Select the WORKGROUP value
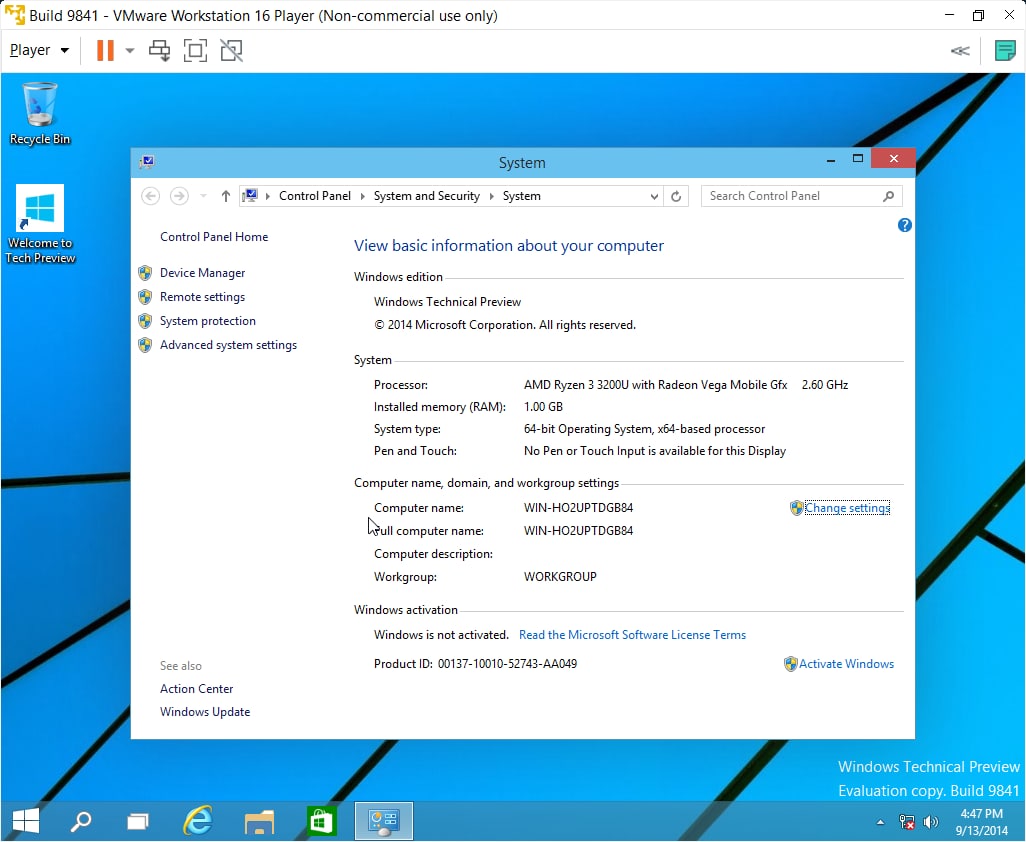This screenshot has width=1026, height=842. click(560, 576)
